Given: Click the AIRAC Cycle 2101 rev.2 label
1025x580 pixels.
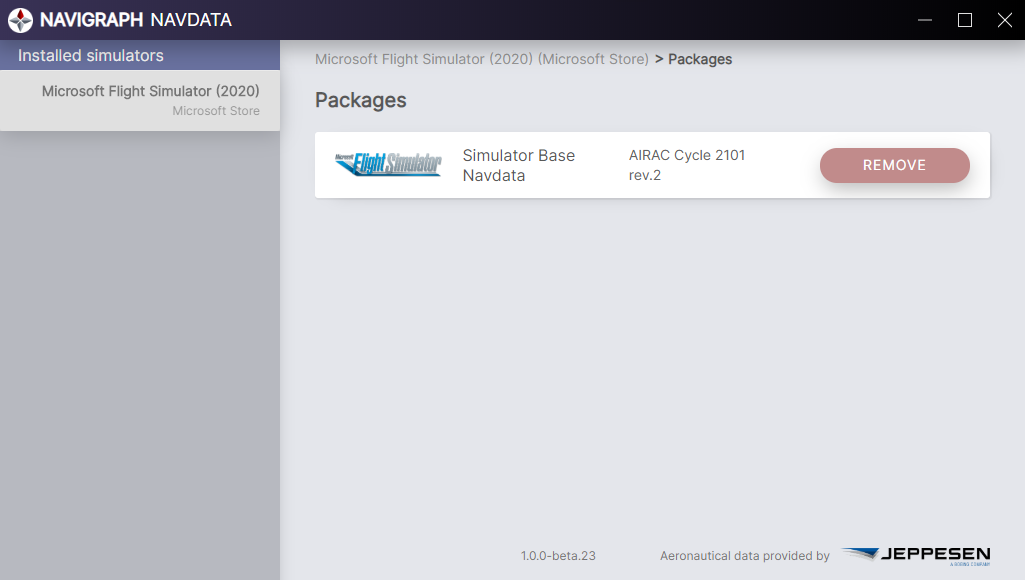Looking at the screenshot, I should (x=687, y=165).
